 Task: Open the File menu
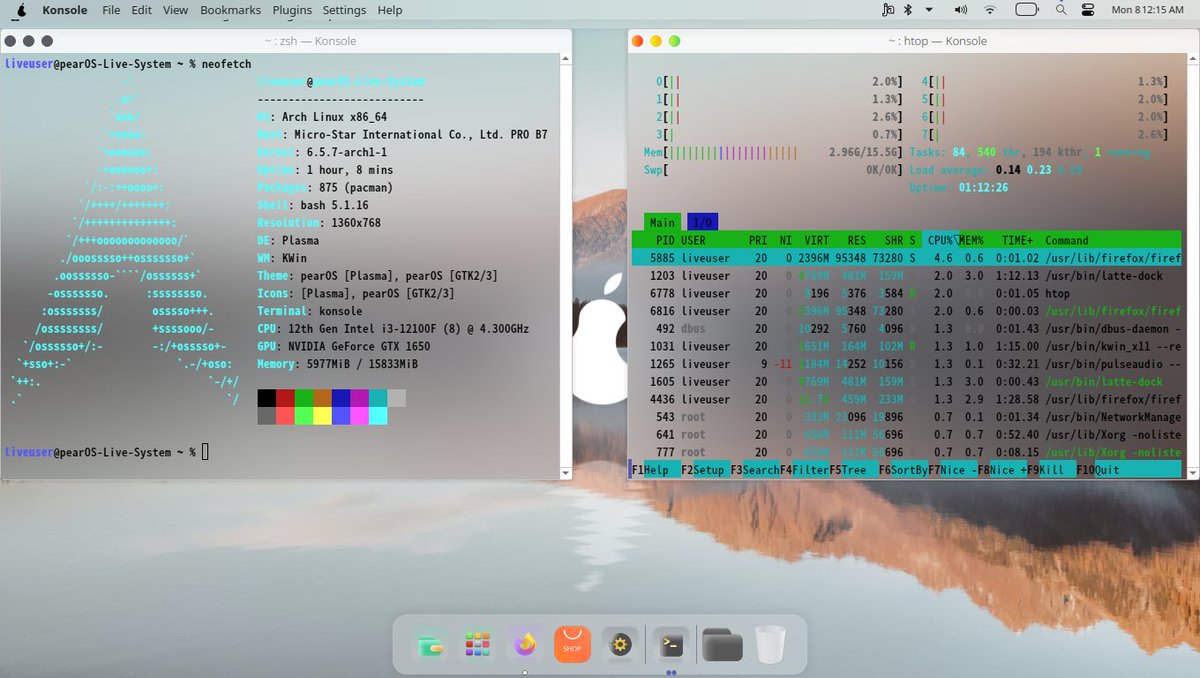click(x=111, y=10)
